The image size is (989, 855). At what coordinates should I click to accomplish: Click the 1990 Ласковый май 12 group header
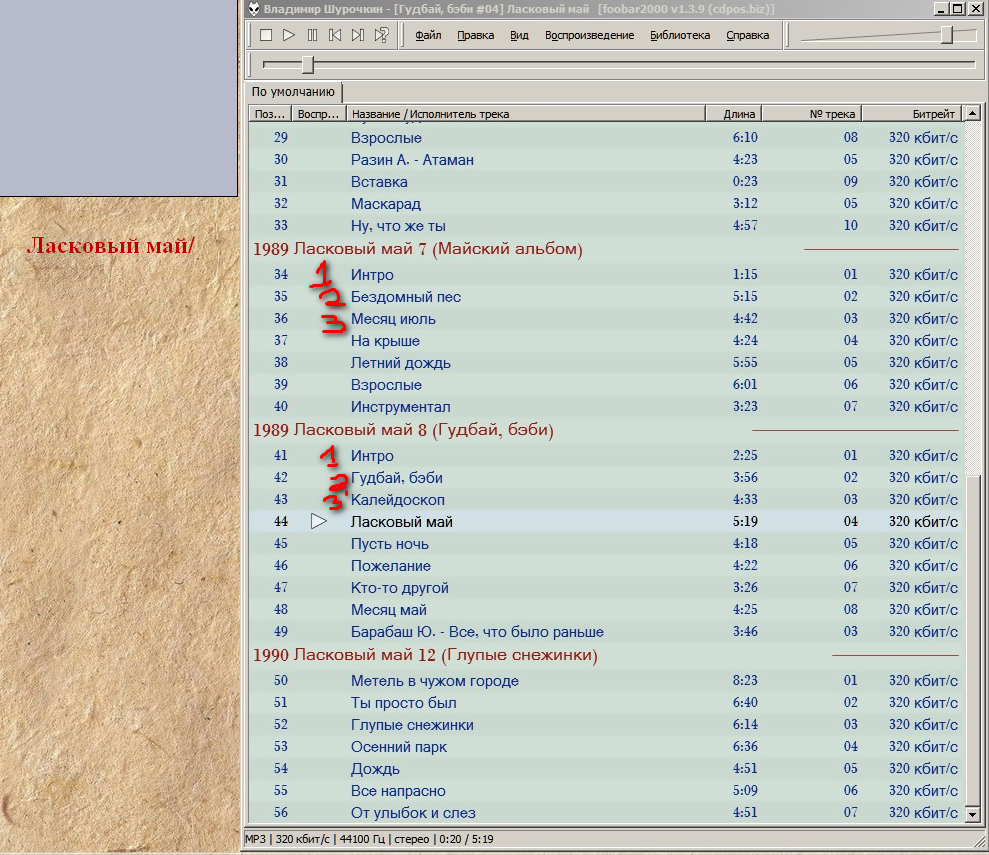pos(425,656)
